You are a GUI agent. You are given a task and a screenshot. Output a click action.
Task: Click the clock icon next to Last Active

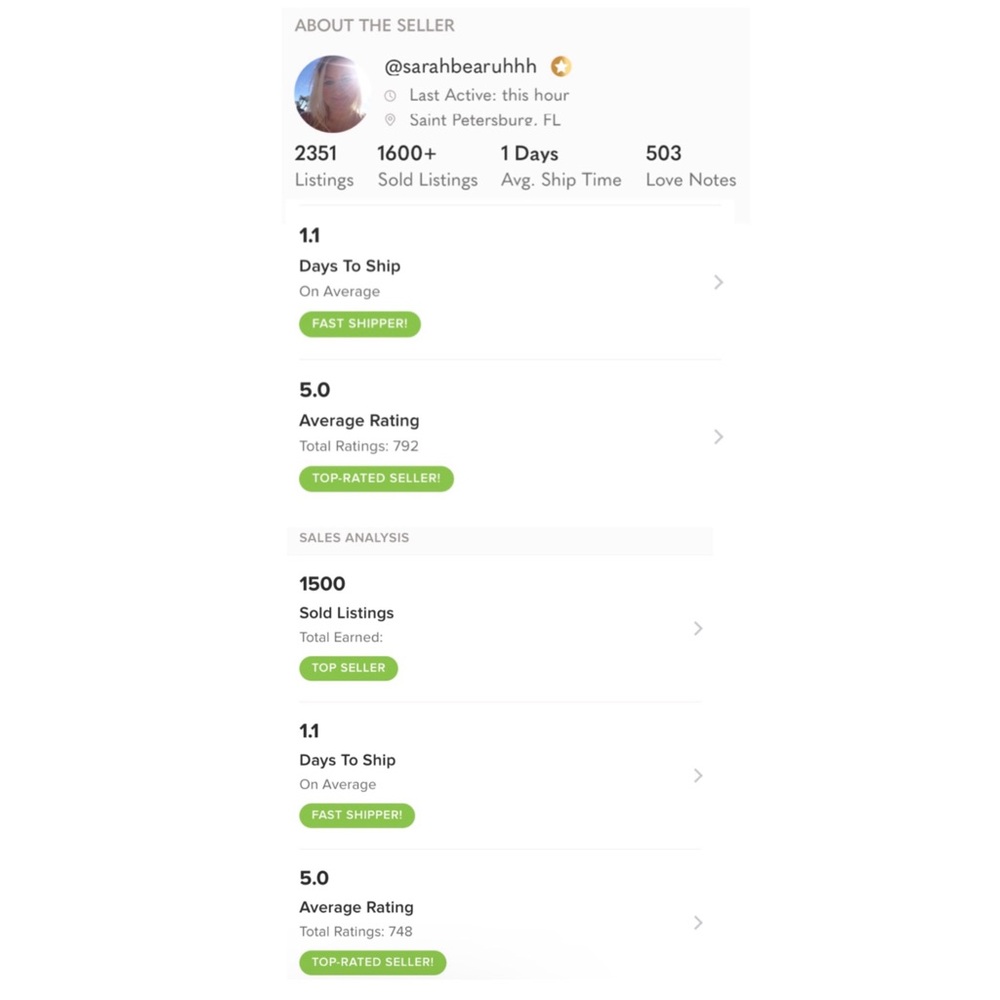(390, 96)
